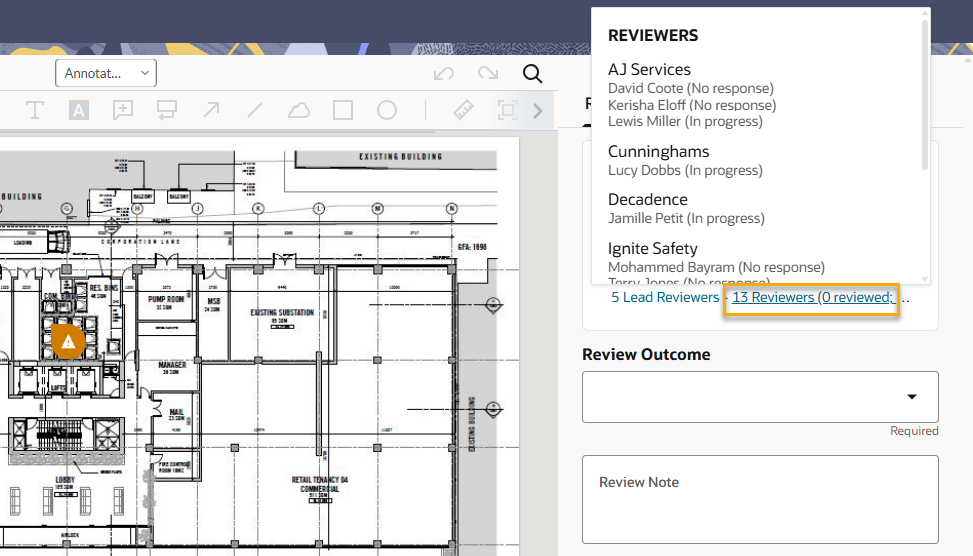Screen dimensions: 973x556
Task: Select the rectangle shape tool
Action: pyautogui.click(x=343, y=110)
